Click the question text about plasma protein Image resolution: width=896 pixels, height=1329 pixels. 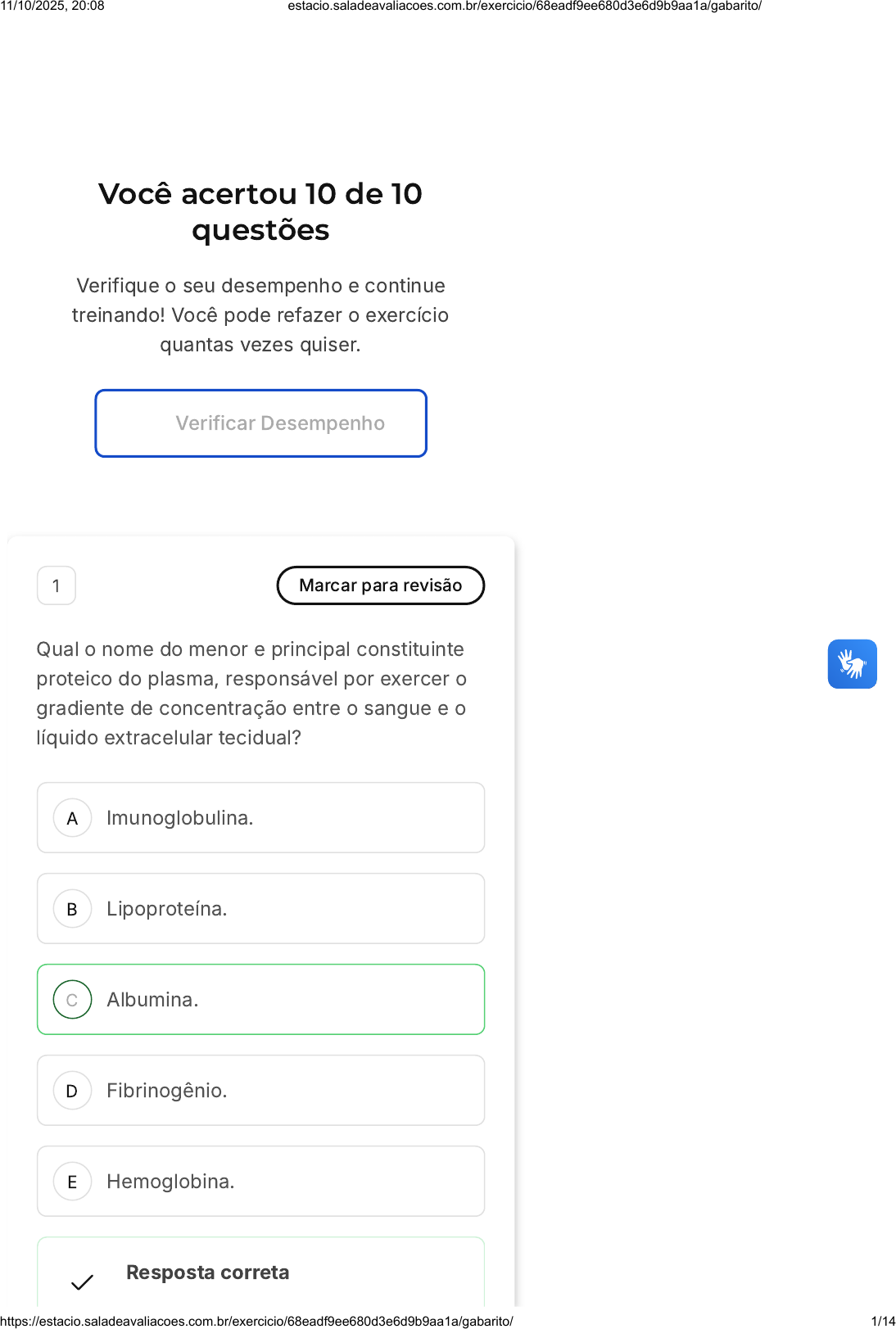251,694
